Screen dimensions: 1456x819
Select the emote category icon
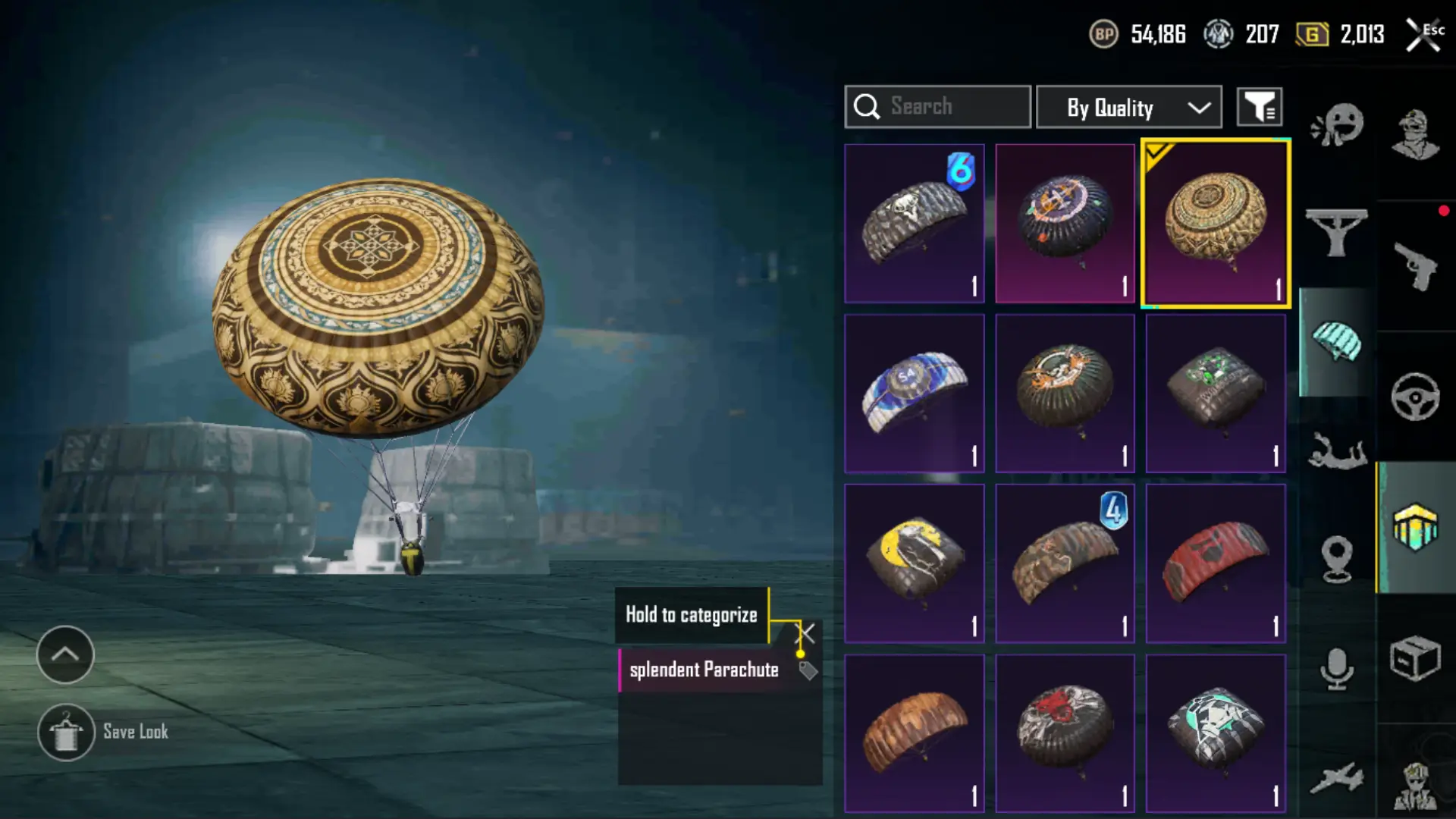pos(1337,124)
